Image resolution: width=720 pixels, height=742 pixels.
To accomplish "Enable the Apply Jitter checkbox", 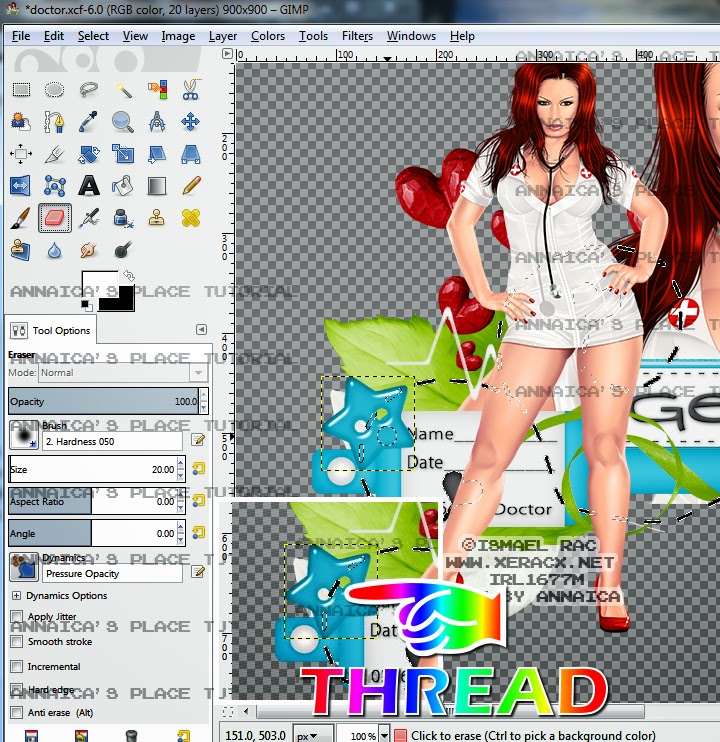I will (17, 616).
